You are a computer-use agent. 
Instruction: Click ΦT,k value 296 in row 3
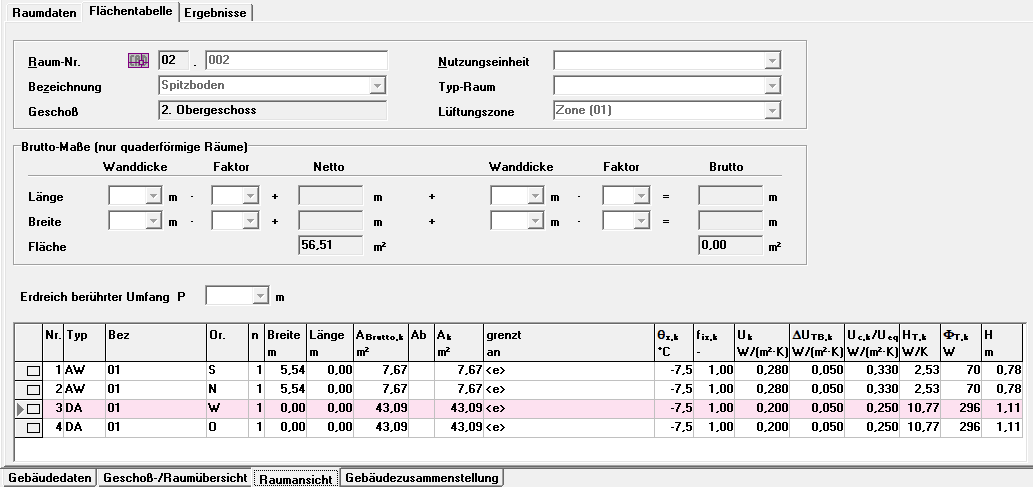(x=961, y=409)
